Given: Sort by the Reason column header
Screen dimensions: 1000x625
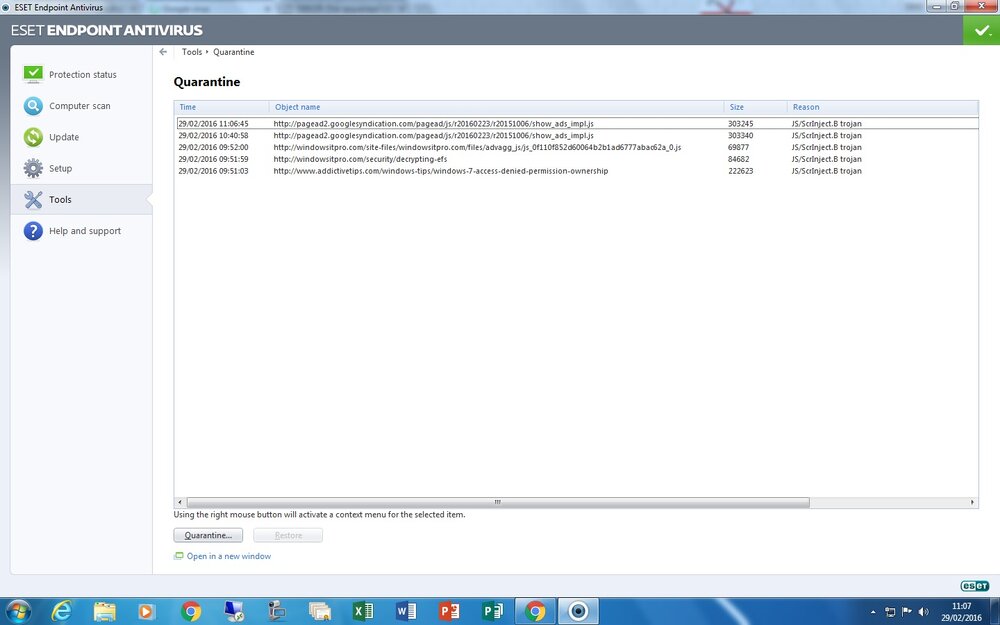Looking at the screenshot, I should 882,107.
